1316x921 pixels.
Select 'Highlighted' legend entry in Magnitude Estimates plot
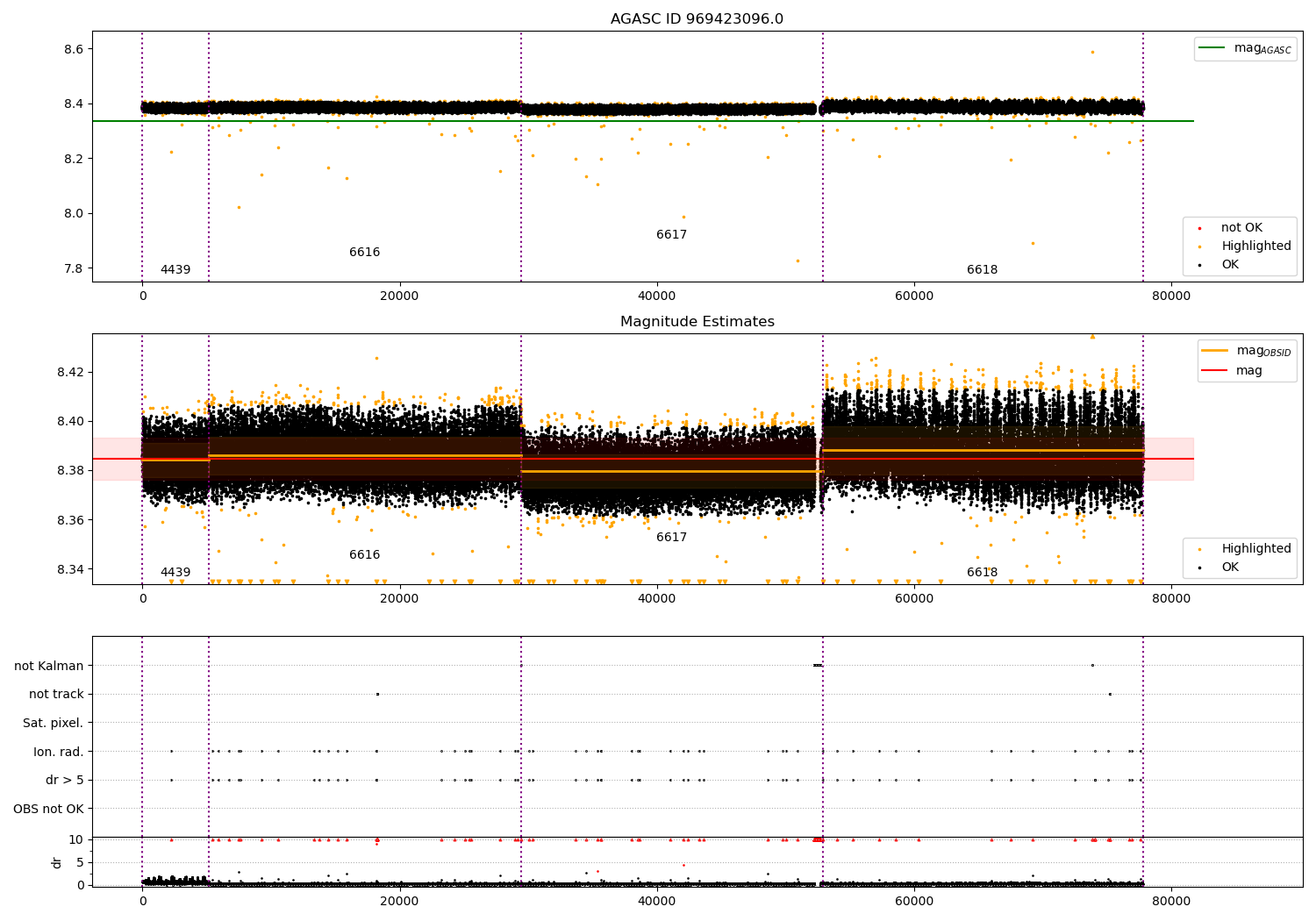coord(1256,549)
